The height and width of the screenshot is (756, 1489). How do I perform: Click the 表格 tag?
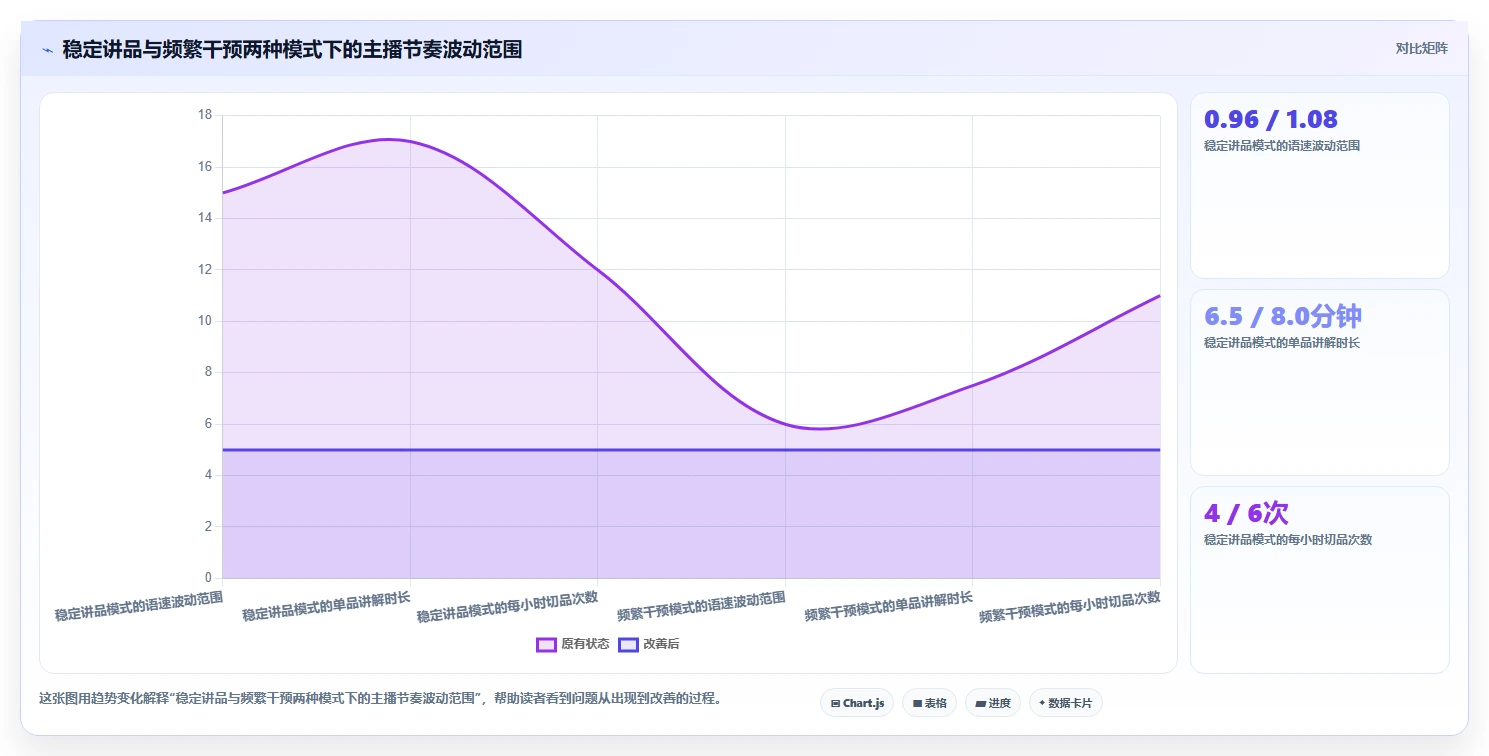click(929, 703)
